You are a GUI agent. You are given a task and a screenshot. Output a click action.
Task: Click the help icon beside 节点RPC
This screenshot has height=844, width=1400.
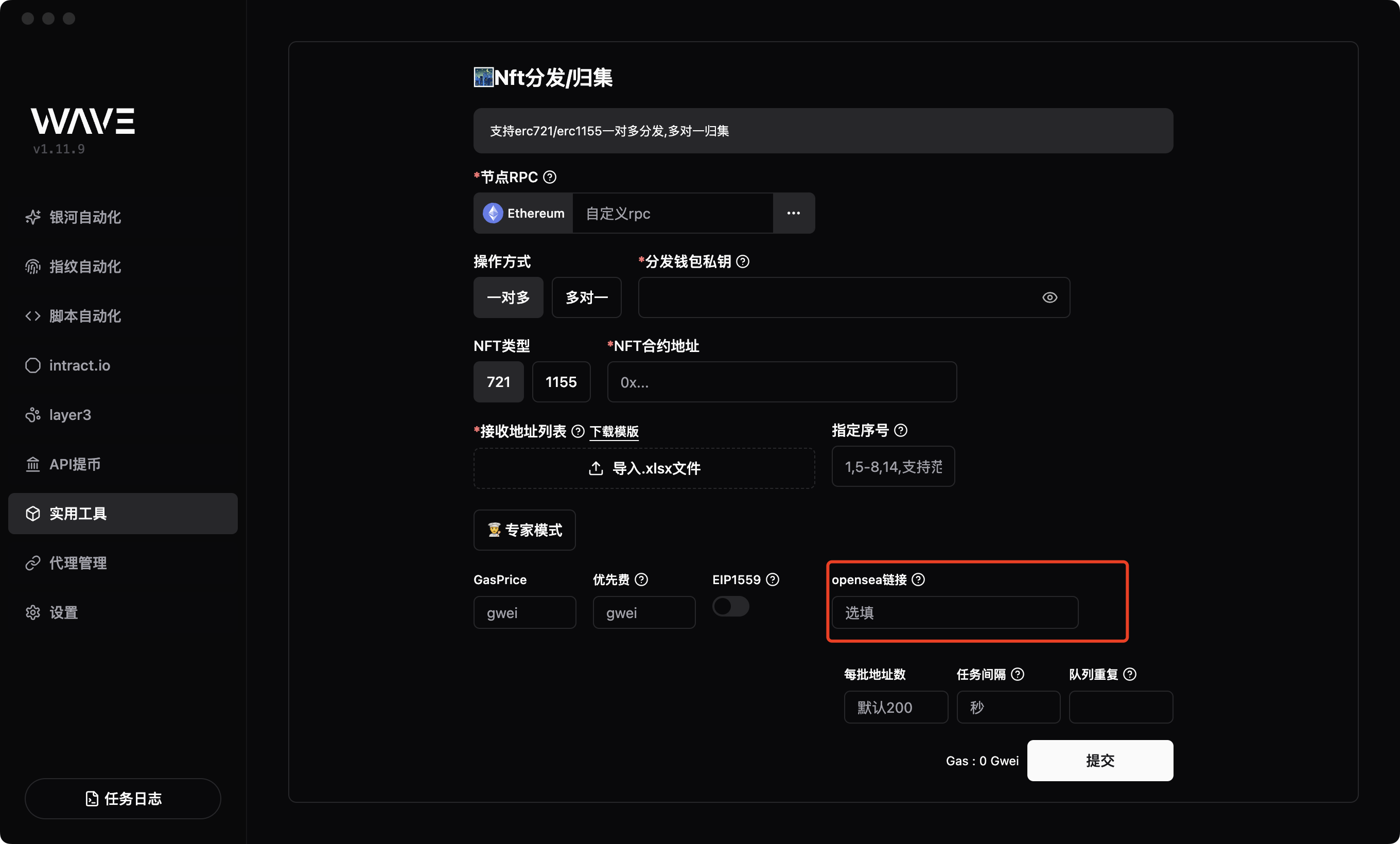coord(549,177)
